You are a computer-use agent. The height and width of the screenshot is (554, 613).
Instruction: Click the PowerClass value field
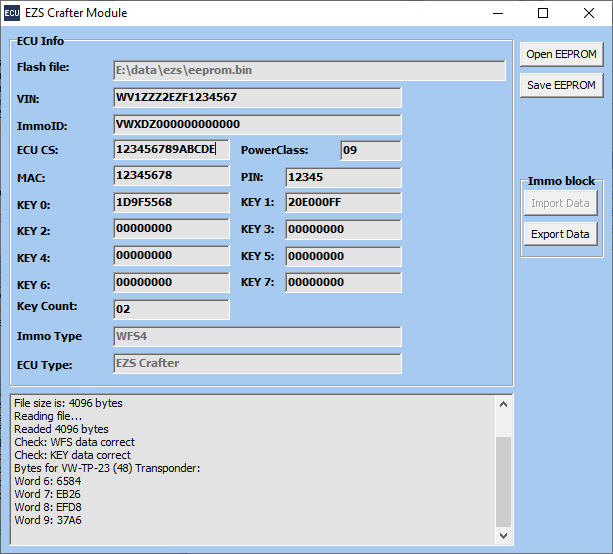coord(370,151)
